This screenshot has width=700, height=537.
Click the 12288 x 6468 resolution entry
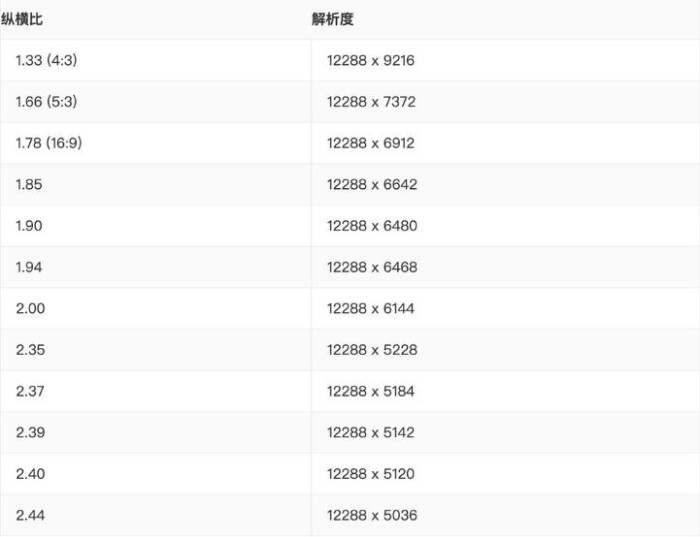(x=372, y=267)
